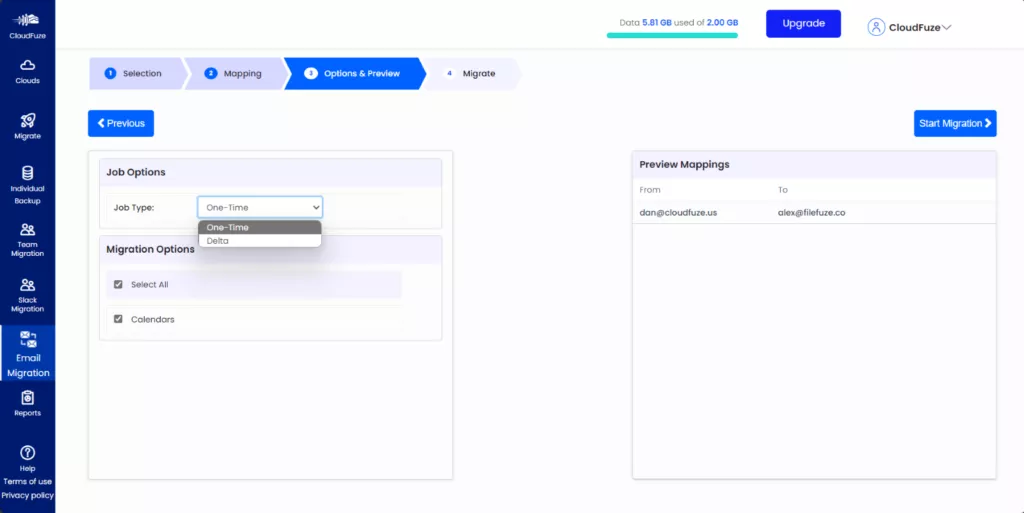Open the Terms of use link
Viewport: 1024px width, 513px height.
[27, 482]
